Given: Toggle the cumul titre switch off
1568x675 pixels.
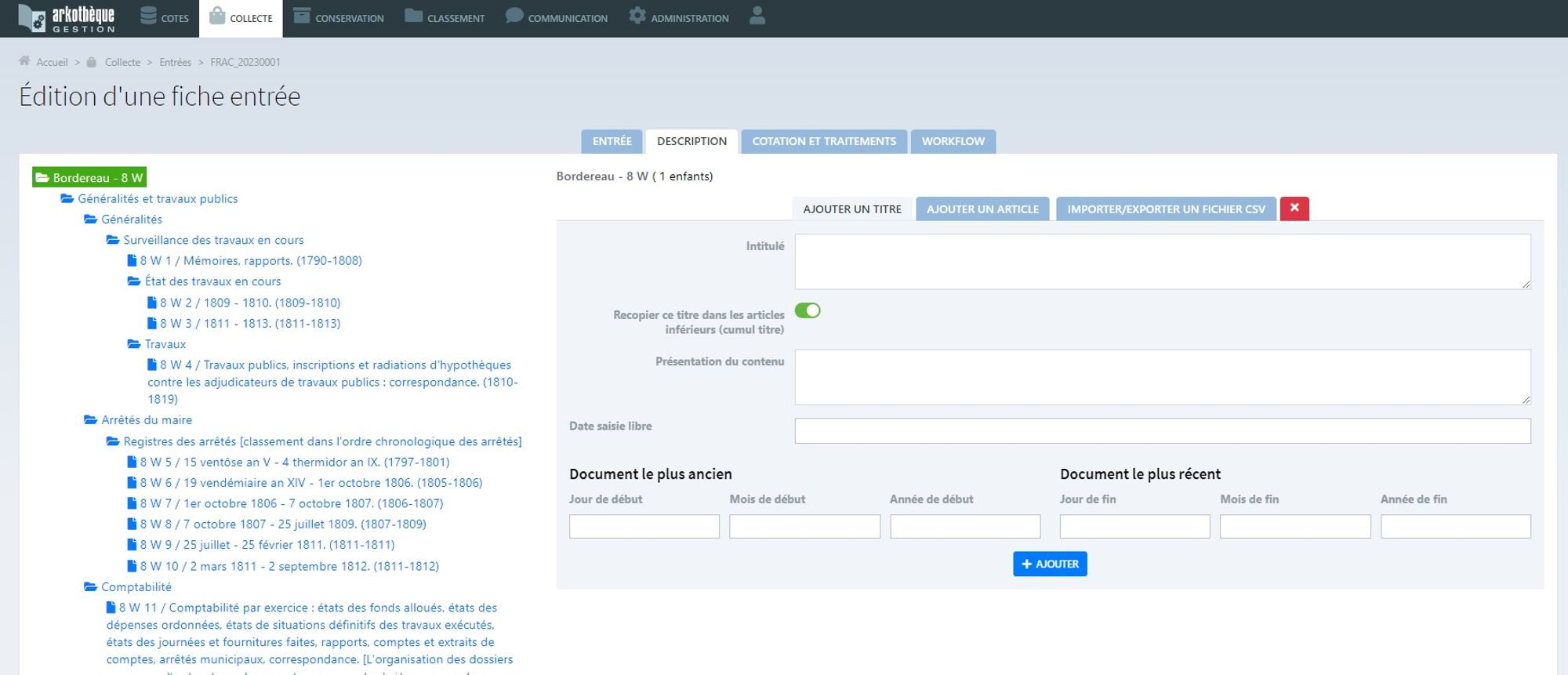Looking at the screenshot, I should 808,311.
